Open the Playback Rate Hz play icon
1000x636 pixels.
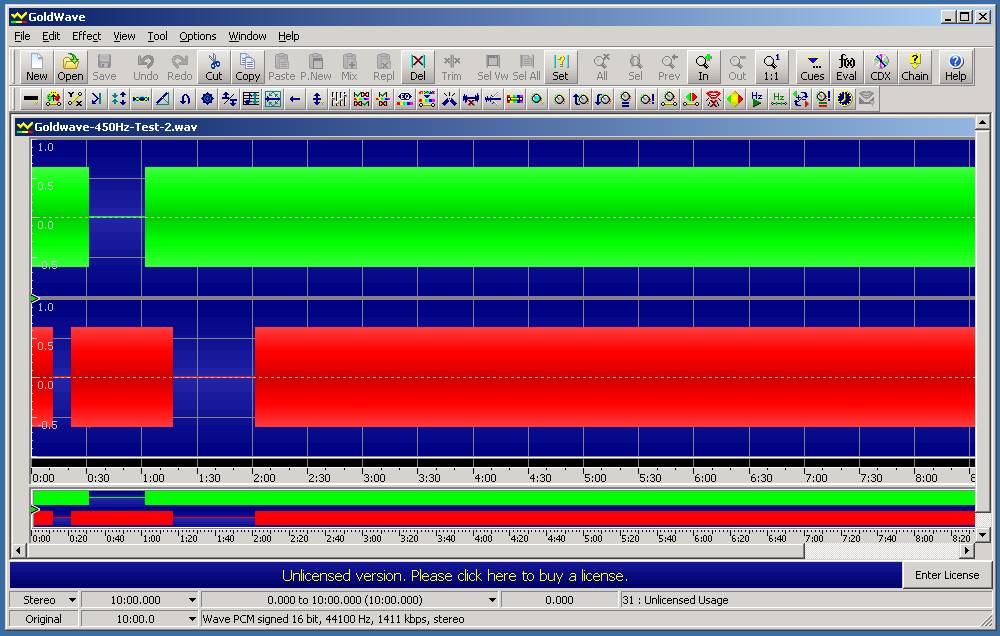coord(757,99)
